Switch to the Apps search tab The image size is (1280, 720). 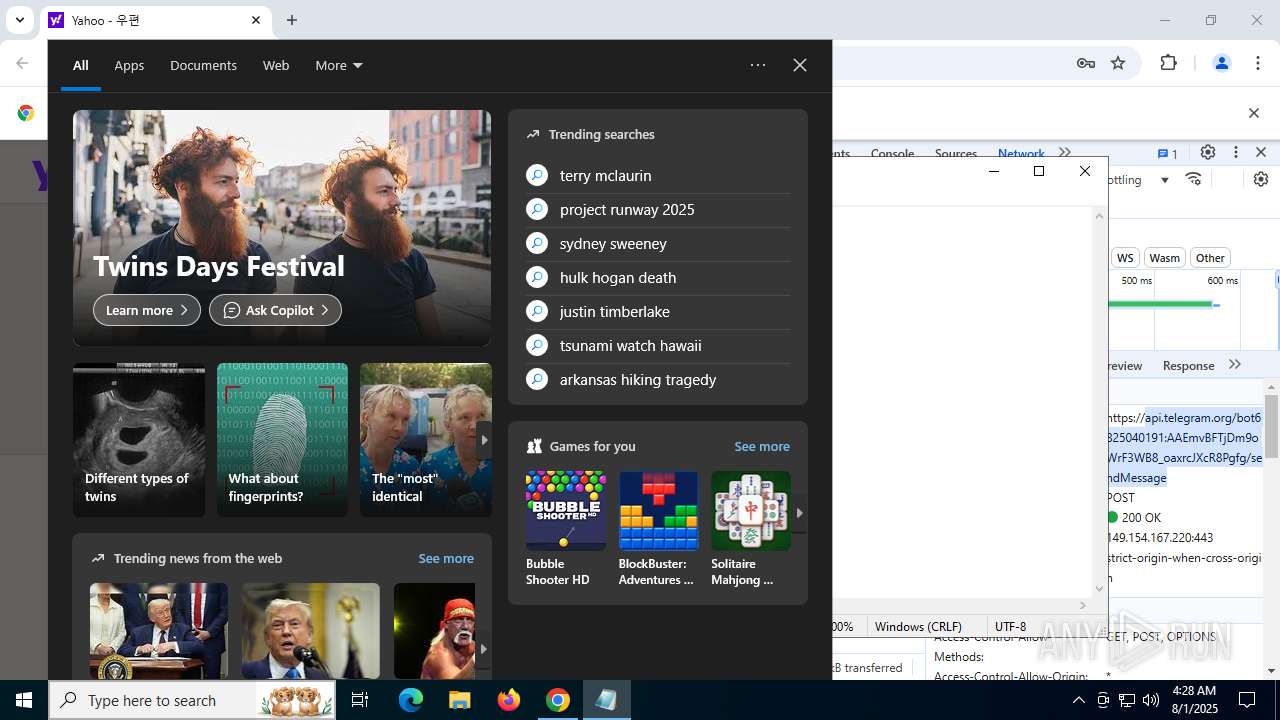coord(129,65)
